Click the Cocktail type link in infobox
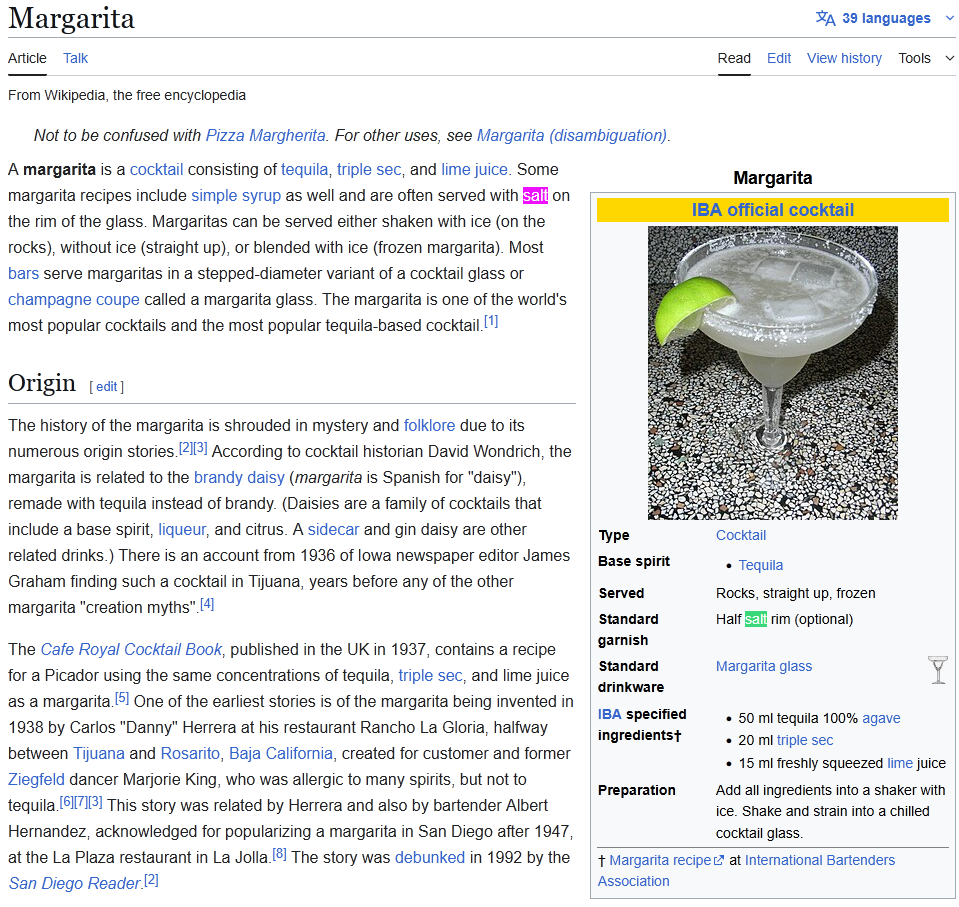The width and height of the screenshot is (959, 907). [741, 535]
